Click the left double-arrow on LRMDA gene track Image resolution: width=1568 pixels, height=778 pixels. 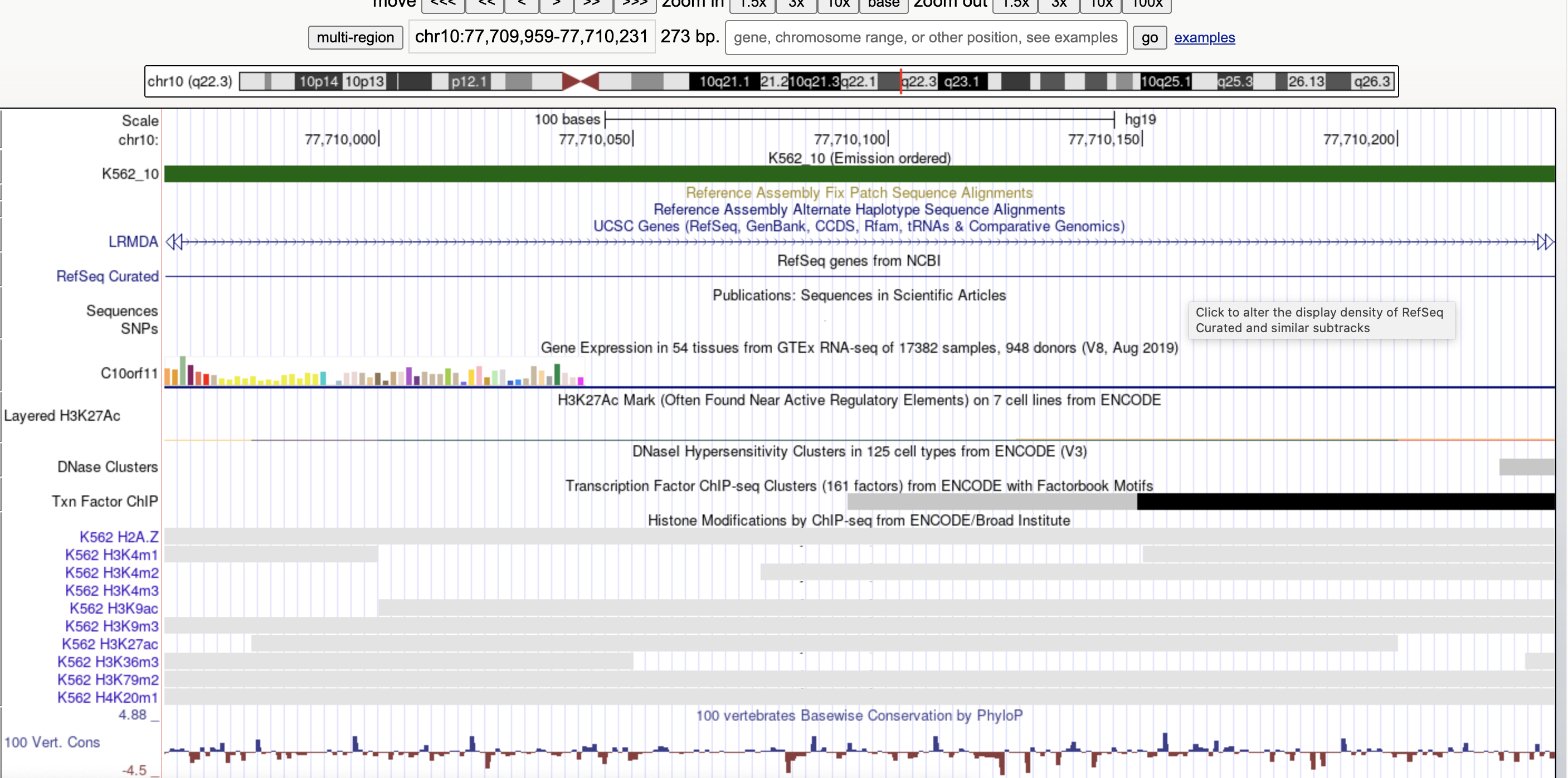174,242
